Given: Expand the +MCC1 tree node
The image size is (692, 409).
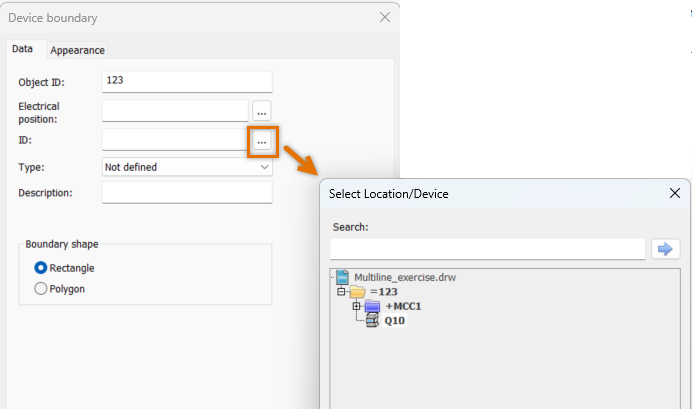Looking at the screenshot, I should pos(356,306).
